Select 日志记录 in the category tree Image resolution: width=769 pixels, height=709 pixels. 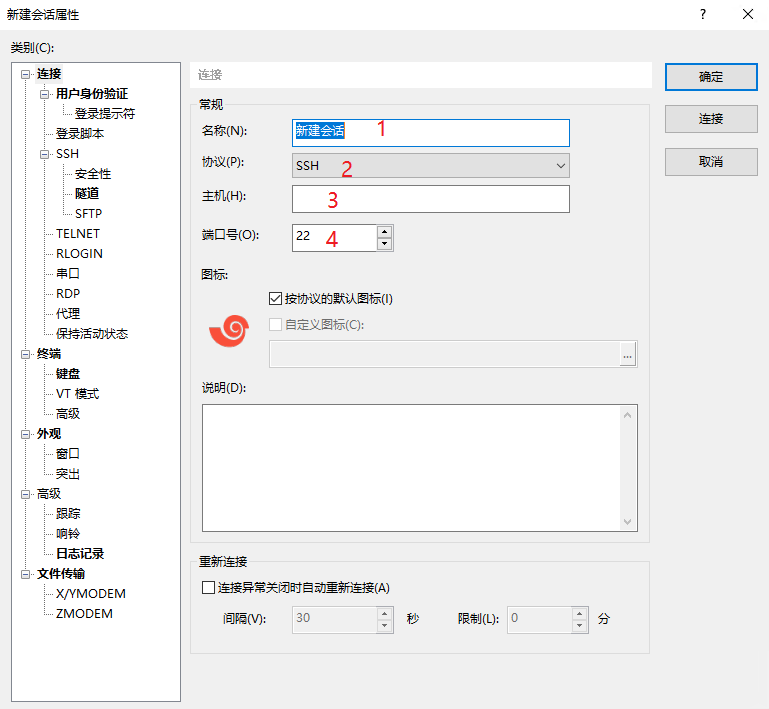pyautogui.click(x=80, y=553)
